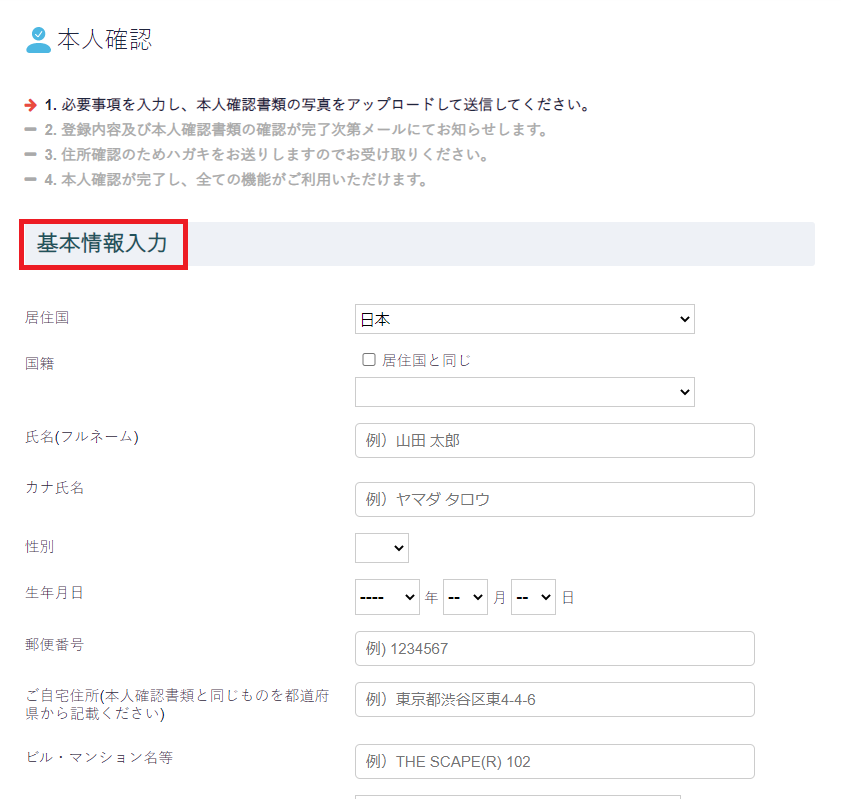Click the 本人確認 person icon

(38, 40)
